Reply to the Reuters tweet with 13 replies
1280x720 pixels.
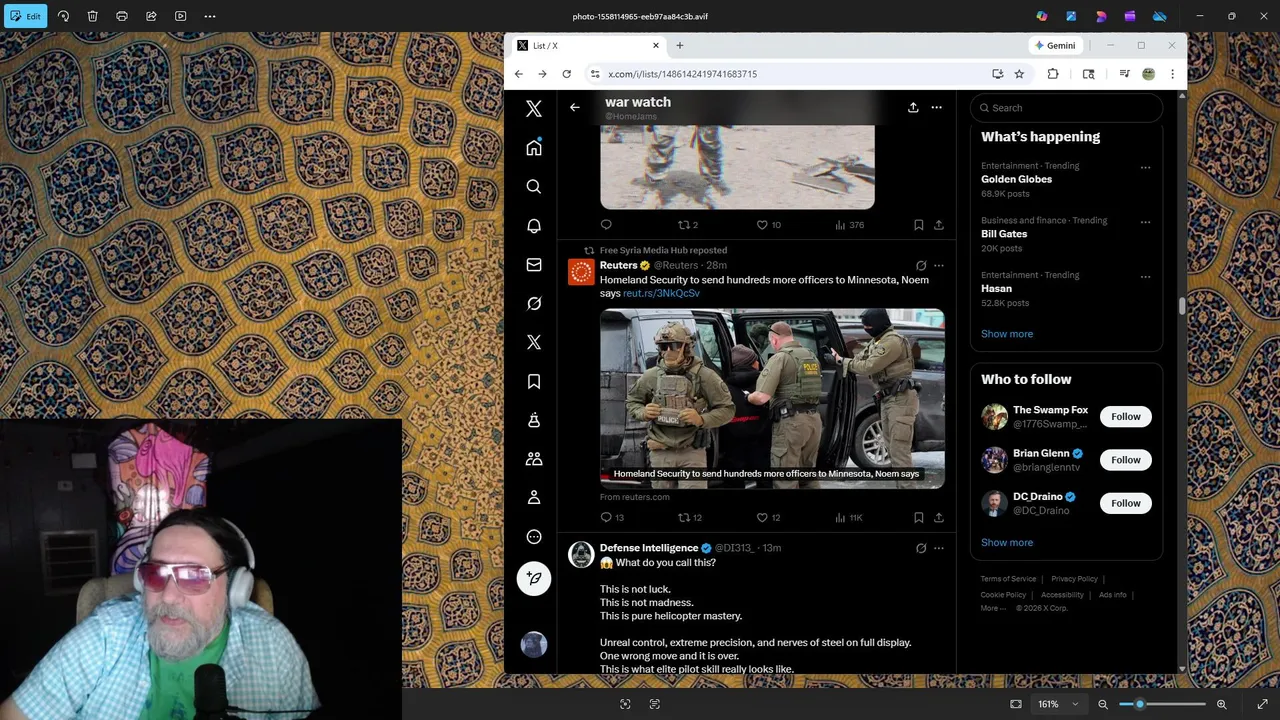tap(612, 518)
